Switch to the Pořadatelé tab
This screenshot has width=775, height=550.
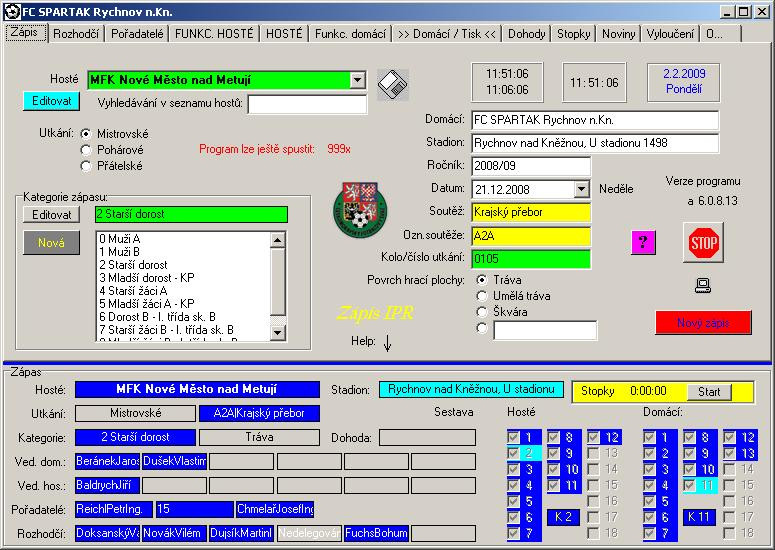coord(137,34)
